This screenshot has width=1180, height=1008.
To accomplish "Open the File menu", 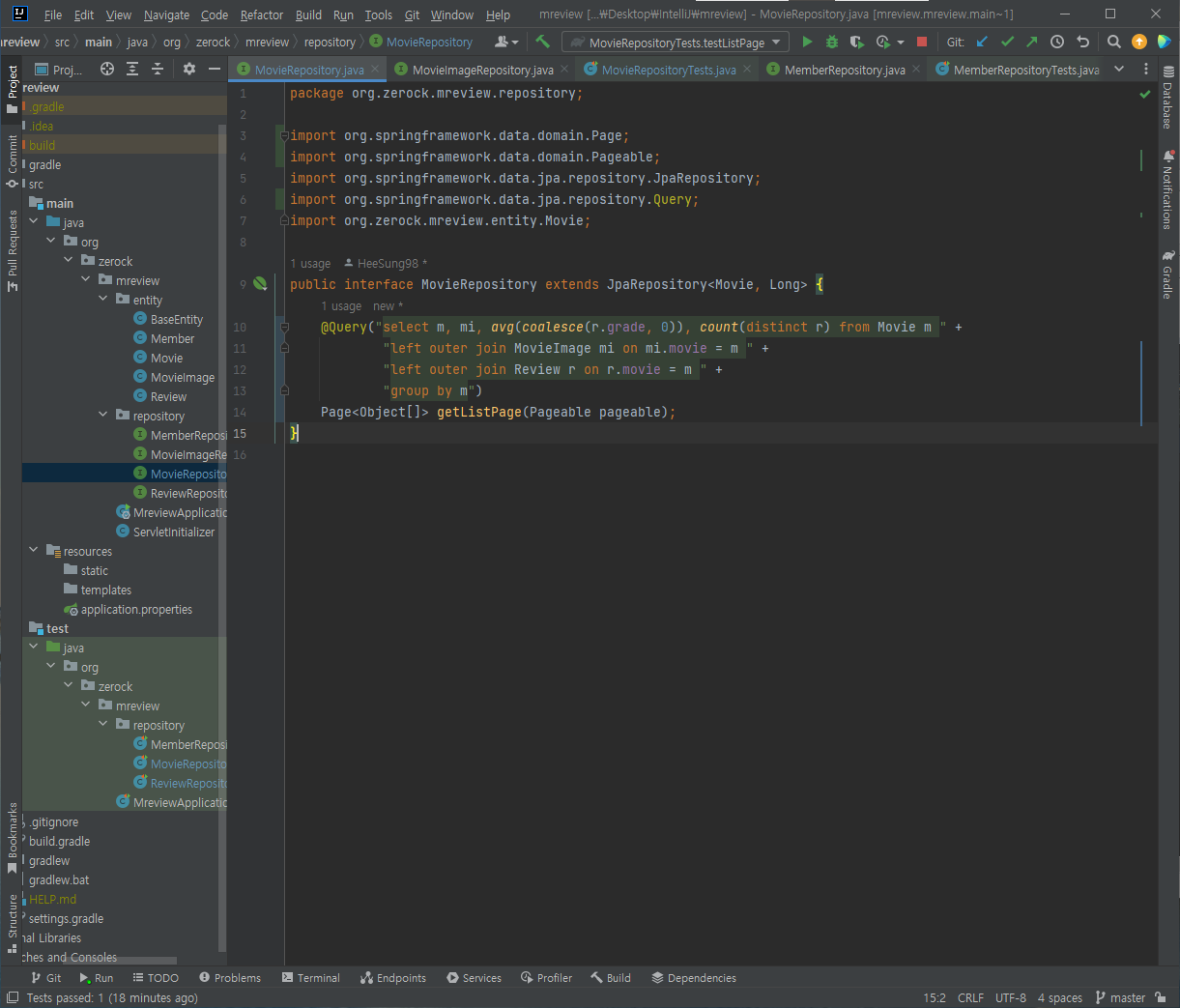I will click(53, 14).
